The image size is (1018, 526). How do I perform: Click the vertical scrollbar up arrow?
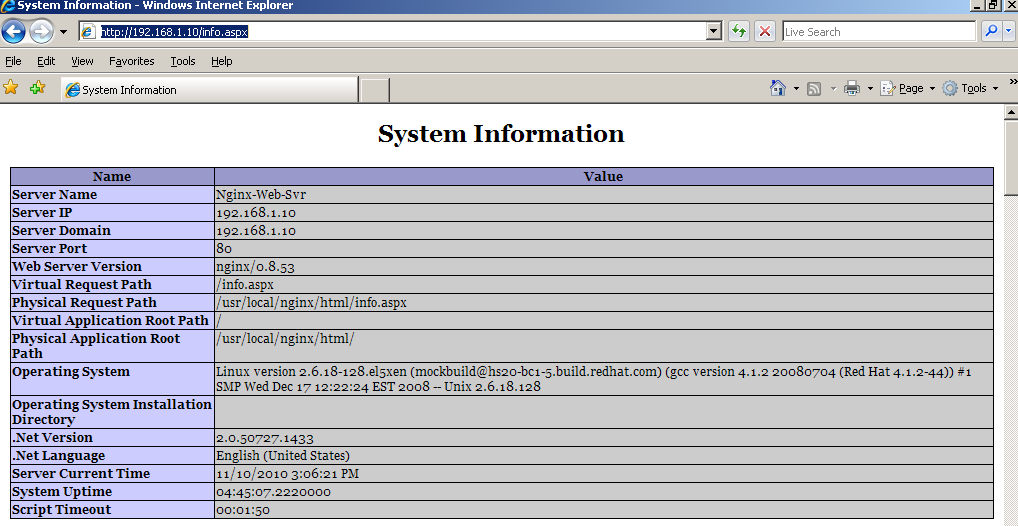click(1011, 112)
